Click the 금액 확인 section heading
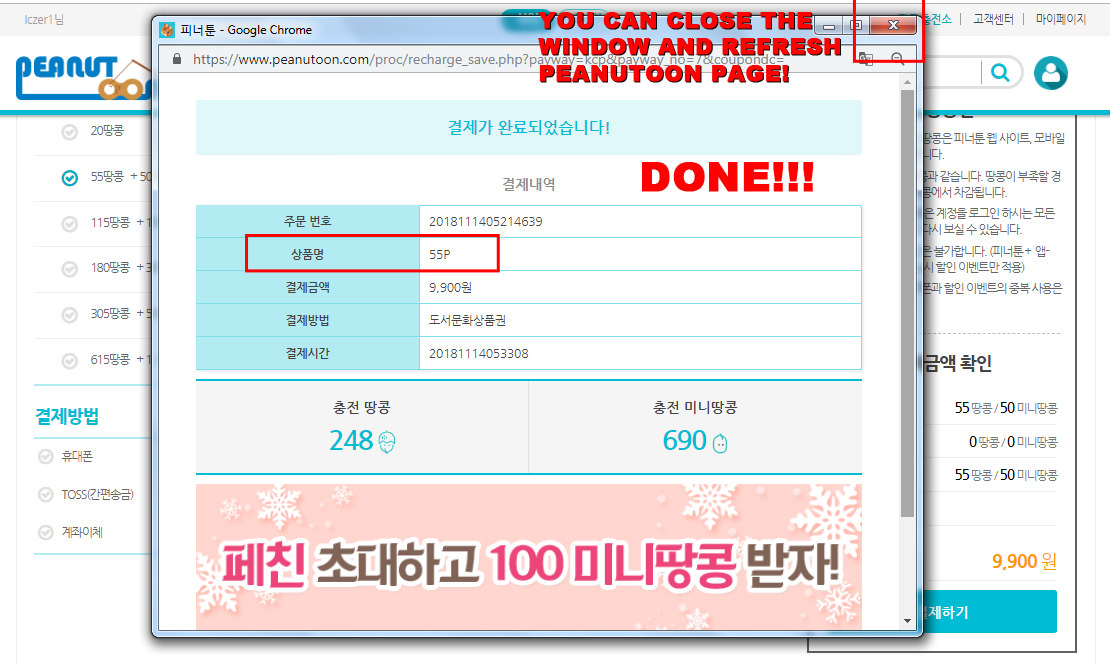 tap(957, 363)
